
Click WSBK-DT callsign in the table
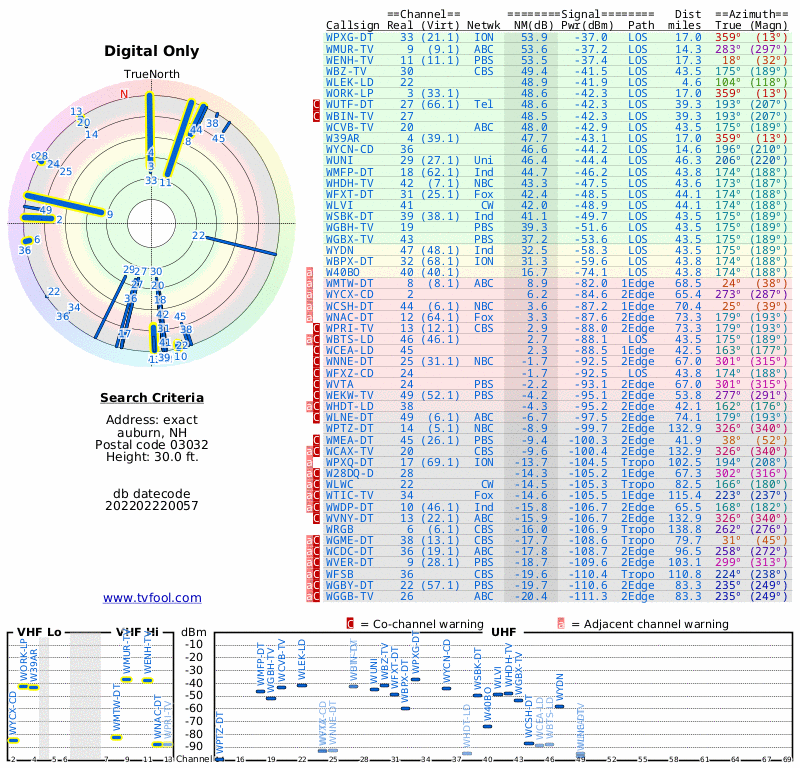click(349, 216)
